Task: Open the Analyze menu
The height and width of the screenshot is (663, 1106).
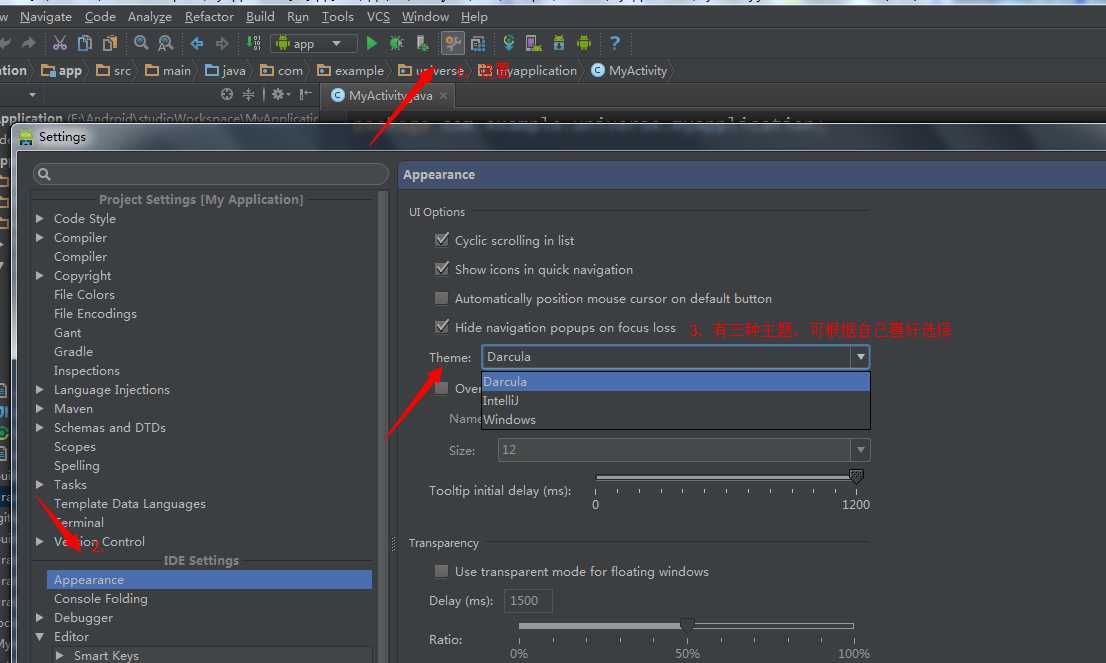Action: 150,16
